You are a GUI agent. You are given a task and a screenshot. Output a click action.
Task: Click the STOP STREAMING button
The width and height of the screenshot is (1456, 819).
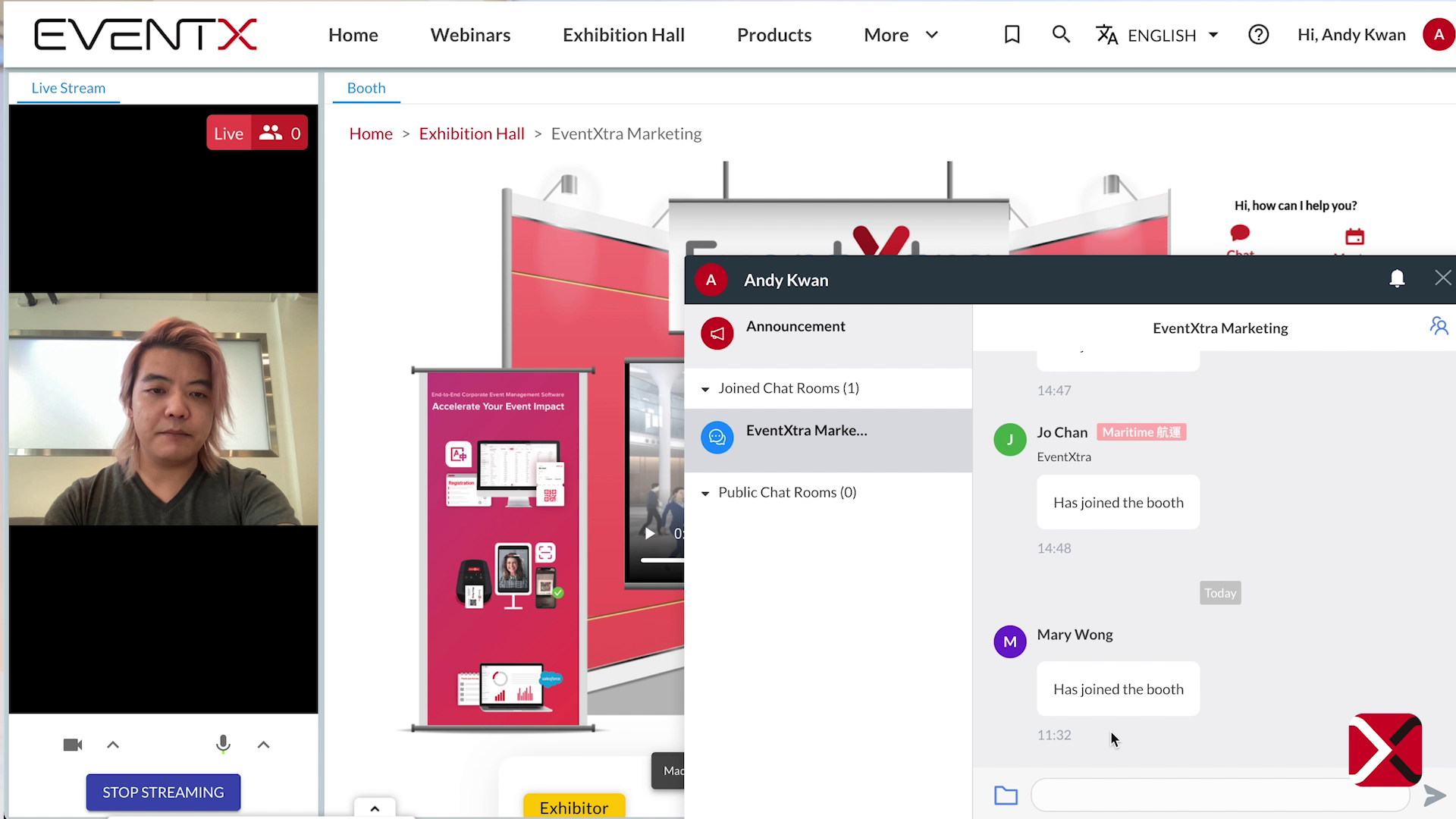pyautogui.click(x=163, y=792)
